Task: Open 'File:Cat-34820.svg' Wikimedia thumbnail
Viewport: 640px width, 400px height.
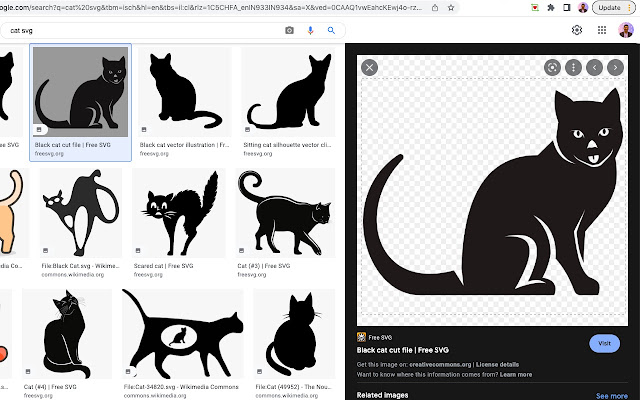Action: point(182,334)
